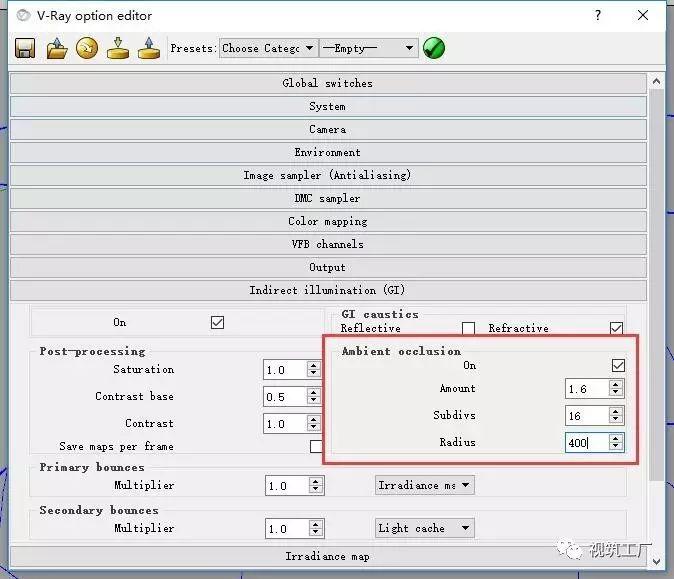Enable Save maps per frame checkbox
Viewport: 674px width, 579px height.
click(316, 446)
